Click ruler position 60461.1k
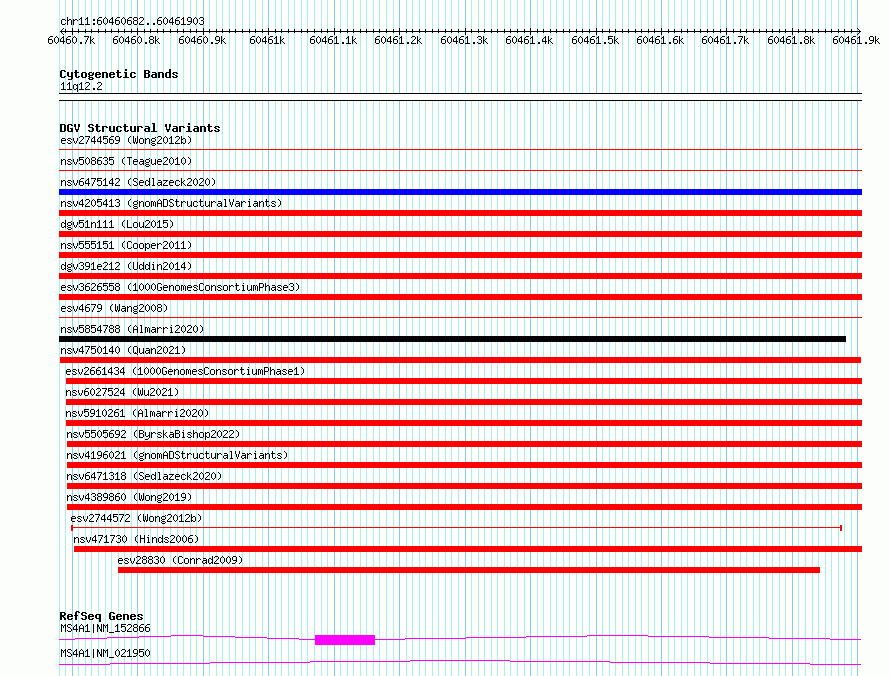 pos(333,40)
